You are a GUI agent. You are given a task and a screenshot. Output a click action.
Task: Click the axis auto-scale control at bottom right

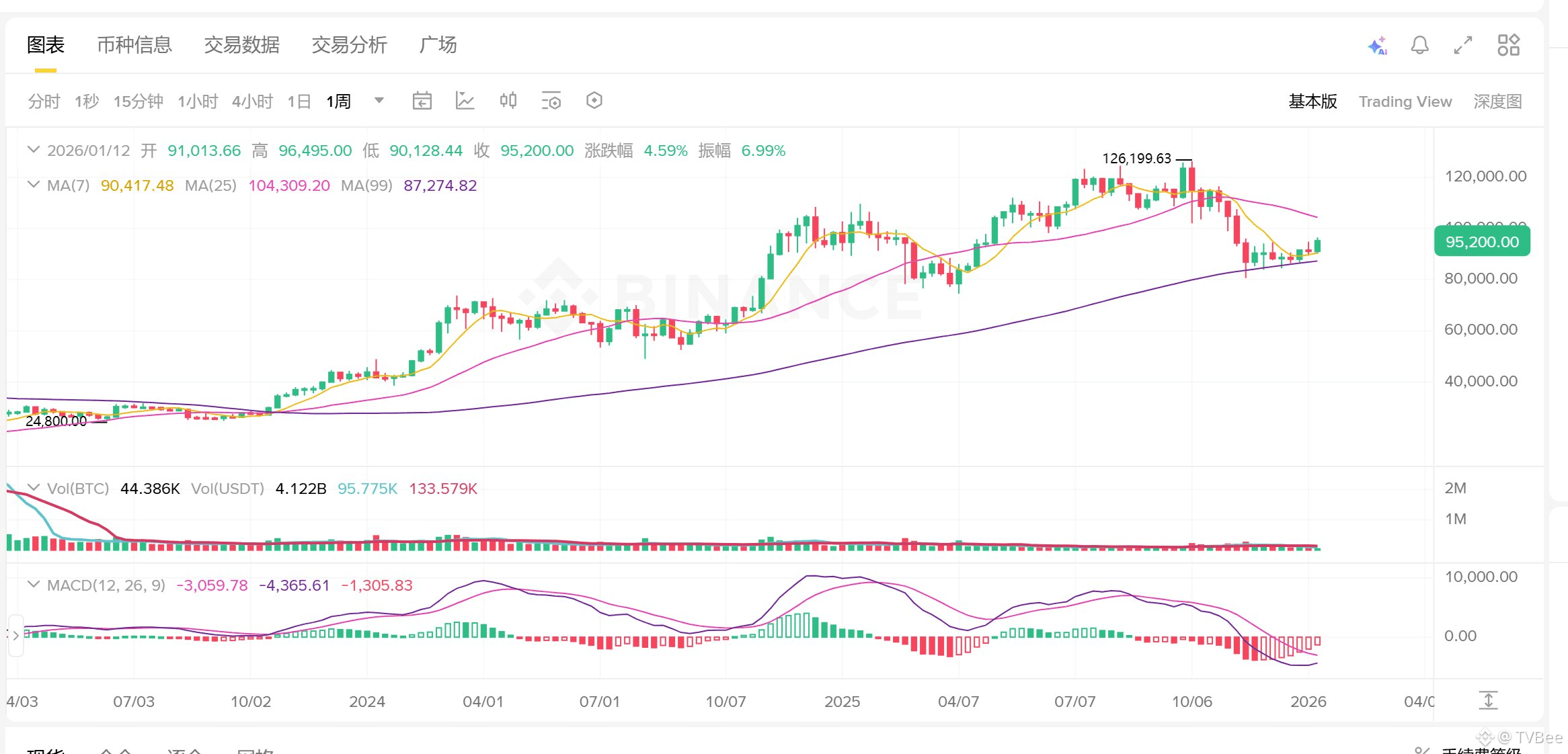[1489, 700]
